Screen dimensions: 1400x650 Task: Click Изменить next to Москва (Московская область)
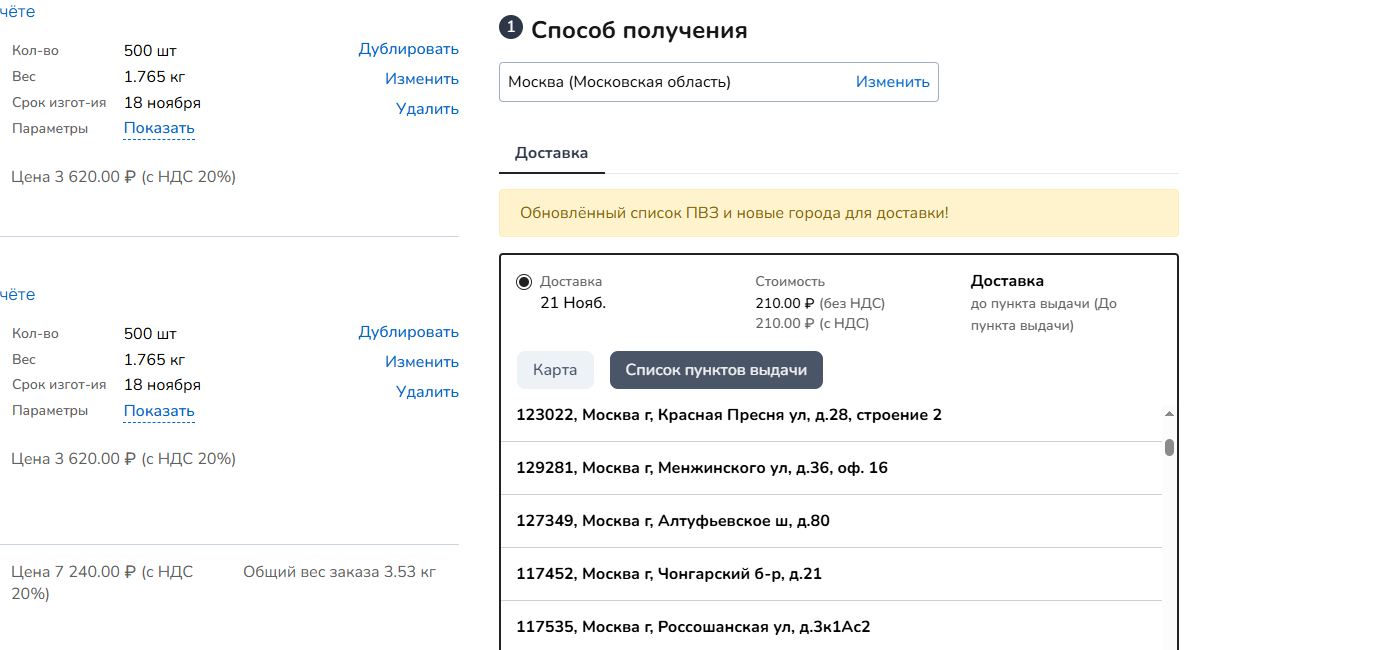[891, 82]
